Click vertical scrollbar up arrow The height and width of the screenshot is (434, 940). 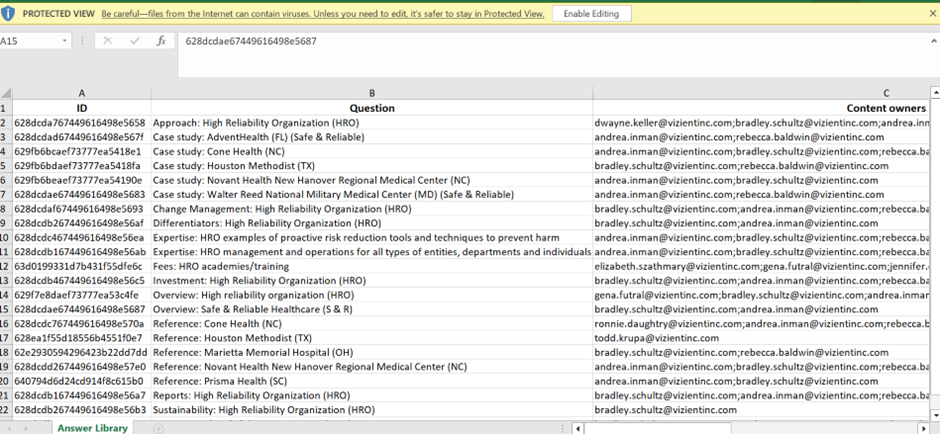935,92
